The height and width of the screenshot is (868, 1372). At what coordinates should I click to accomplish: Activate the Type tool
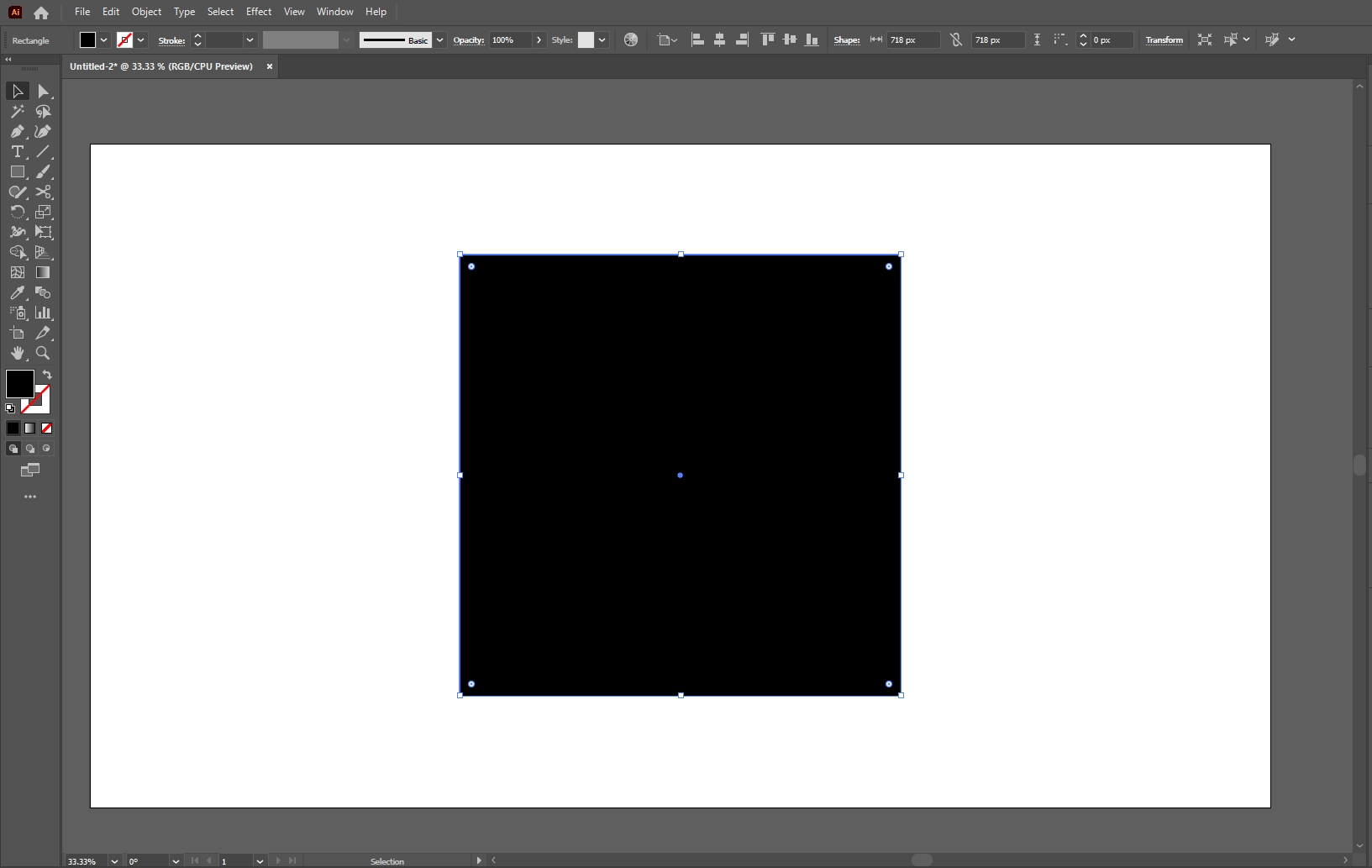(x=17, y=151)
